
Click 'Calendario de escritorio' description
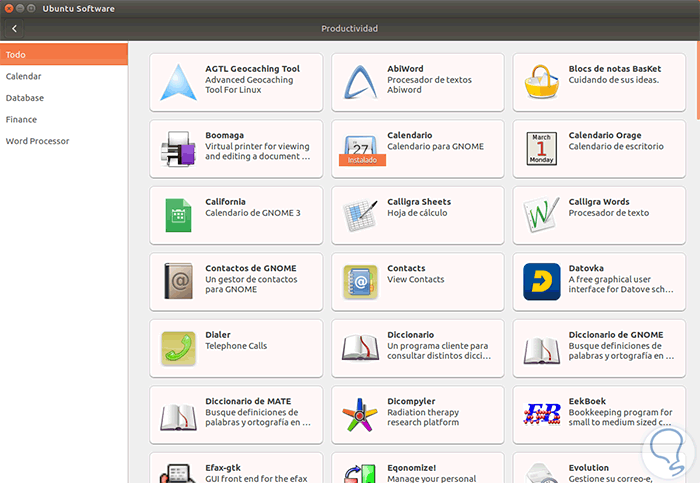[x=616, y=146]
